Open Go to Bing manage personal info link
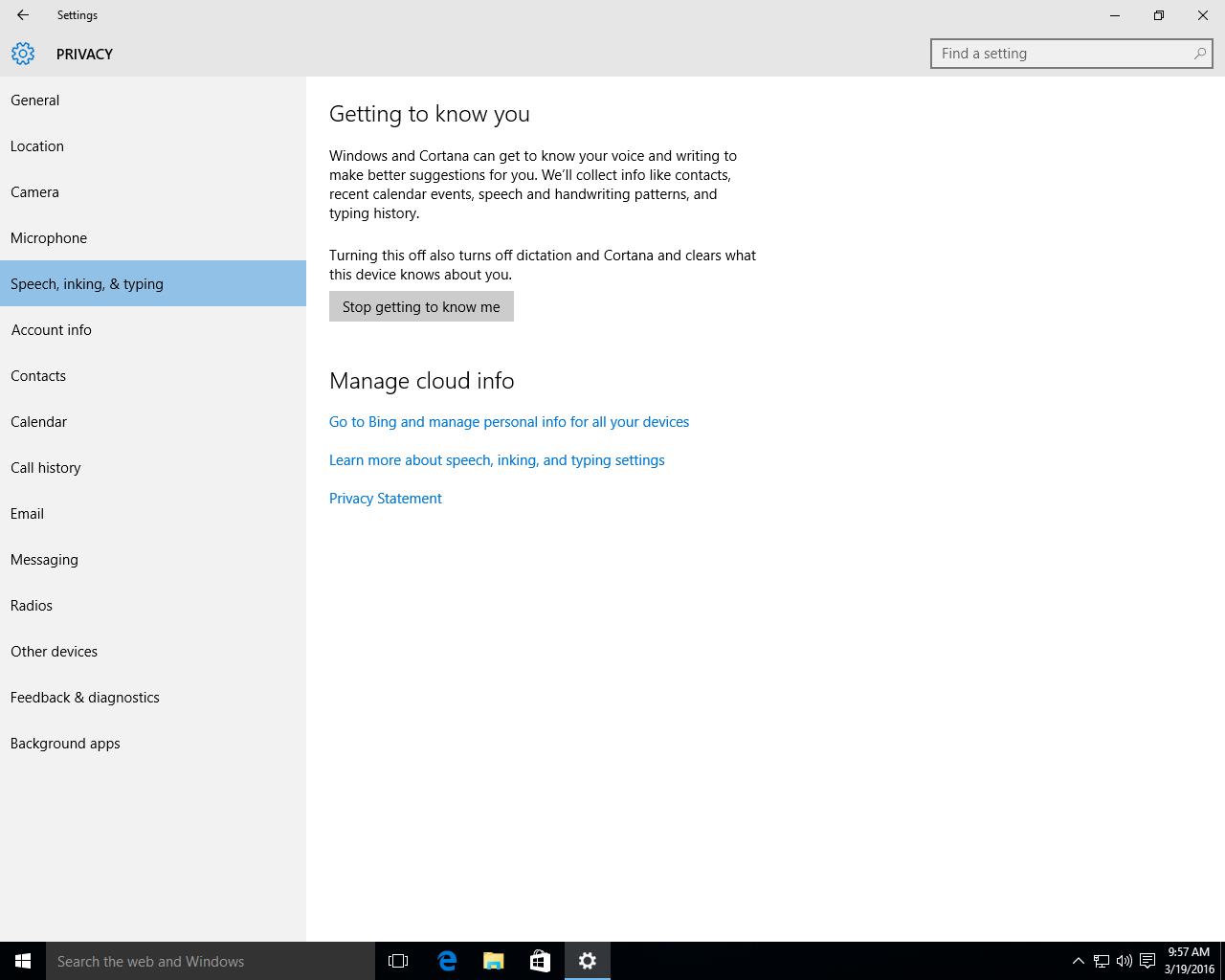The width and height of the screenshot is (1225, 980). (509, 422)
